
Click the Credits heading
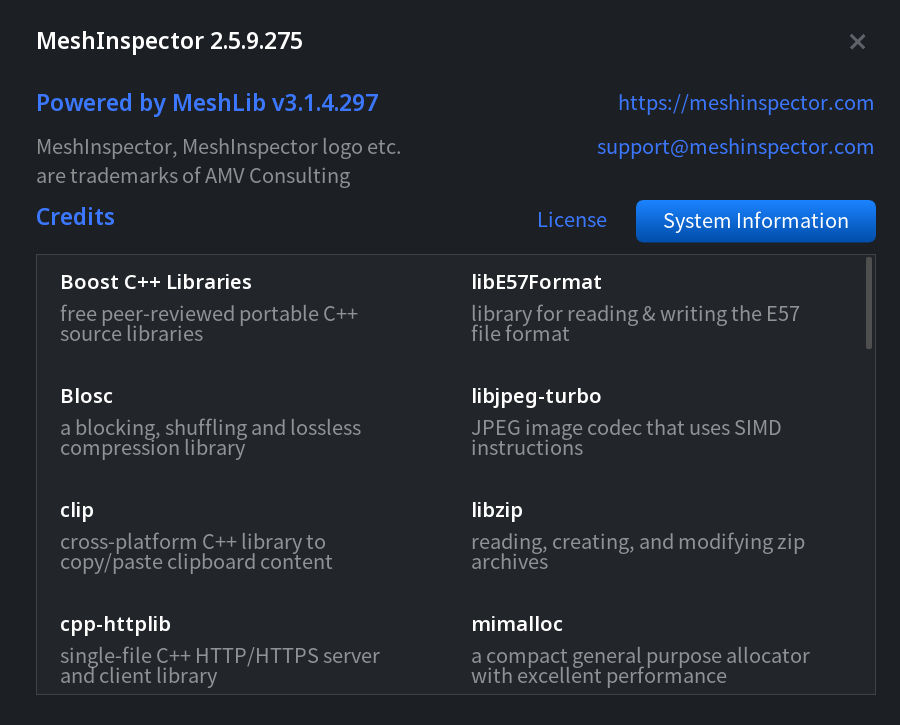click(x=75, y=217)
